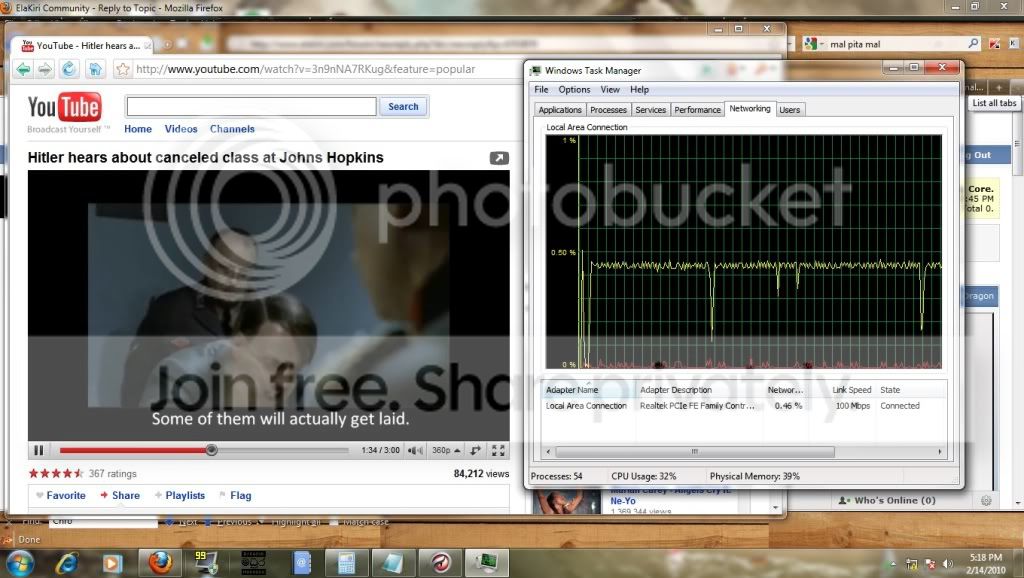Viewport: 1024px width, 578px height.
Task: Enter fullscreen in YouTube player
Action: pos(498,450)
